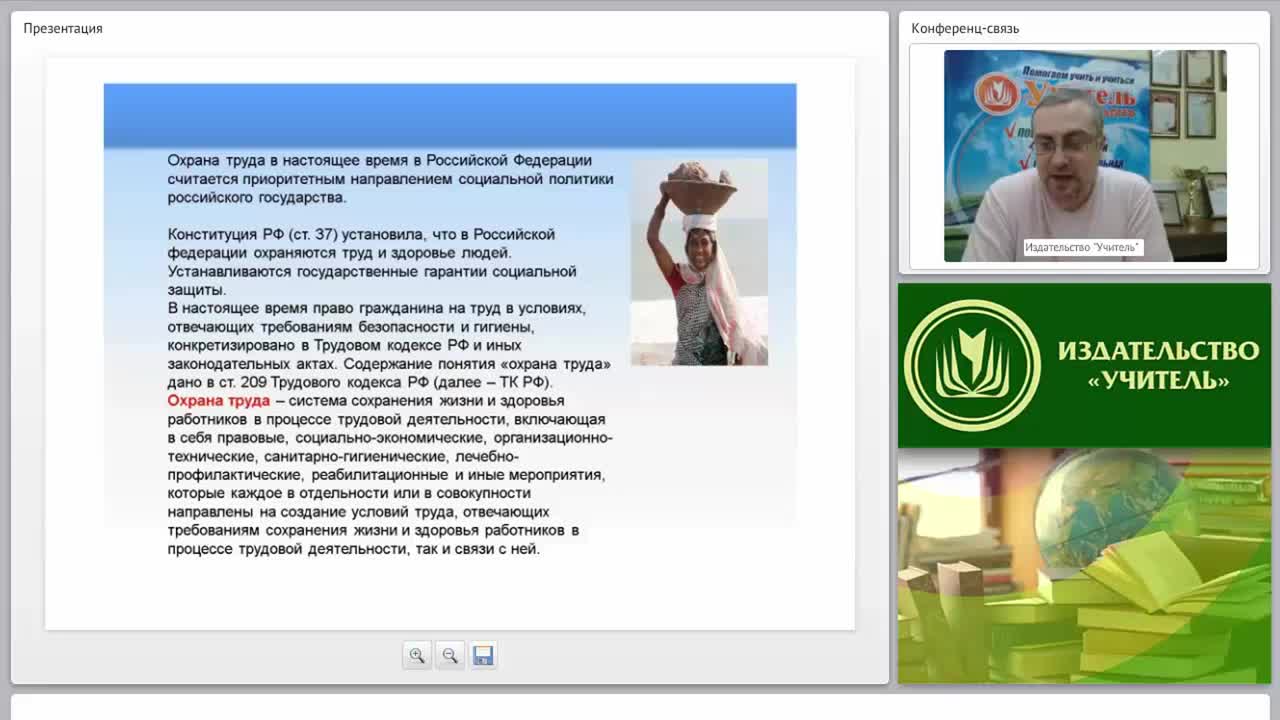The height and width of the screenshot is (720, 1280).
Task: Click the books and globe illustration
Action: click(x=1084, y=566)
